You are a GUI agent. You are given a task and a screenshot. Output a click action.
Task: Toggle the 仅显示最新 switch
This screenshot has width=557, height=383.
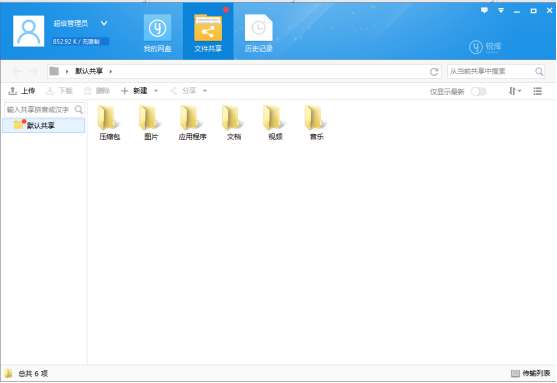(478, 92)
